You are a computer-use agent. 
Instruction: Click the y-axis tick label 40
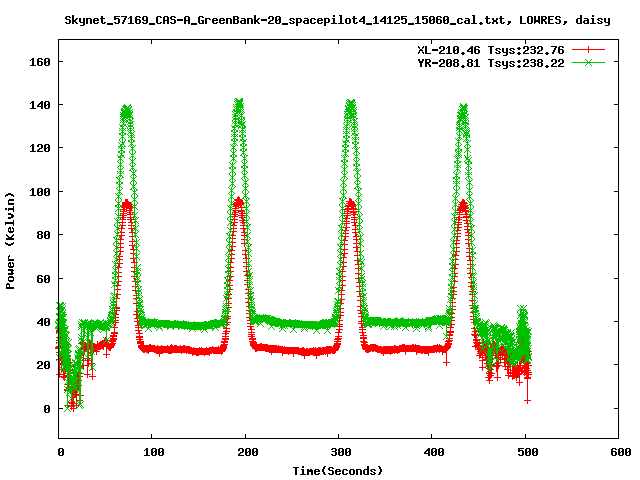[x=43, y=322]
